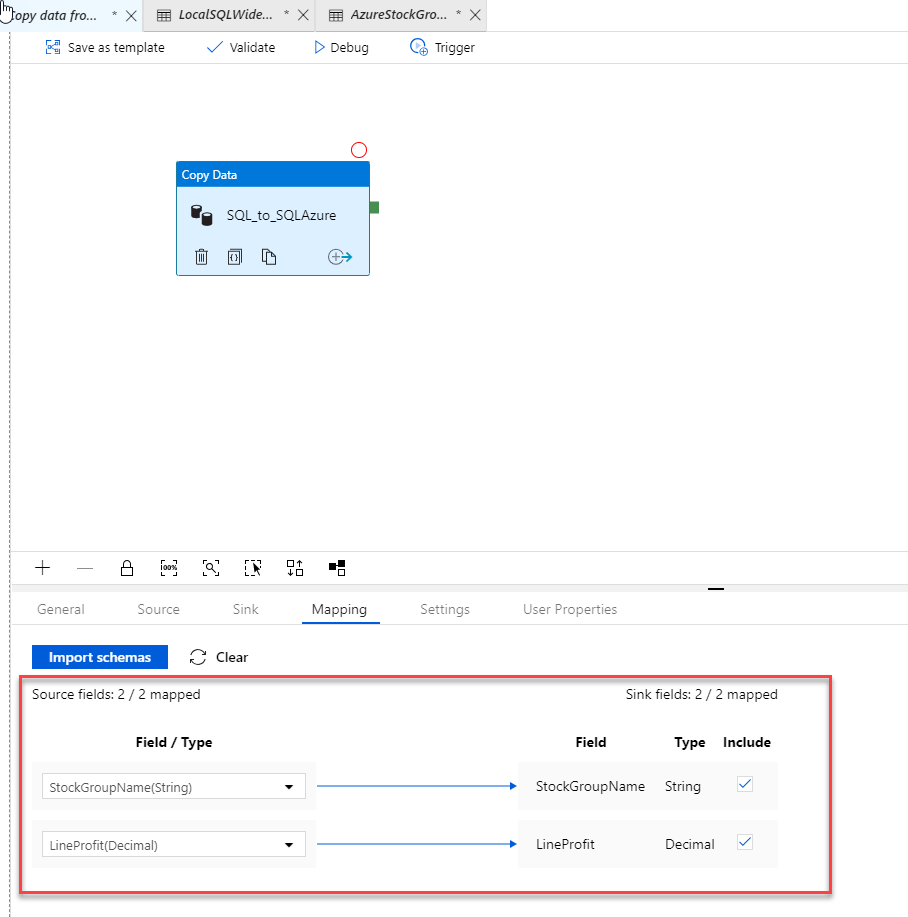
Task: Click the red breakpoint circle
Action: click(x=359, y=150)
